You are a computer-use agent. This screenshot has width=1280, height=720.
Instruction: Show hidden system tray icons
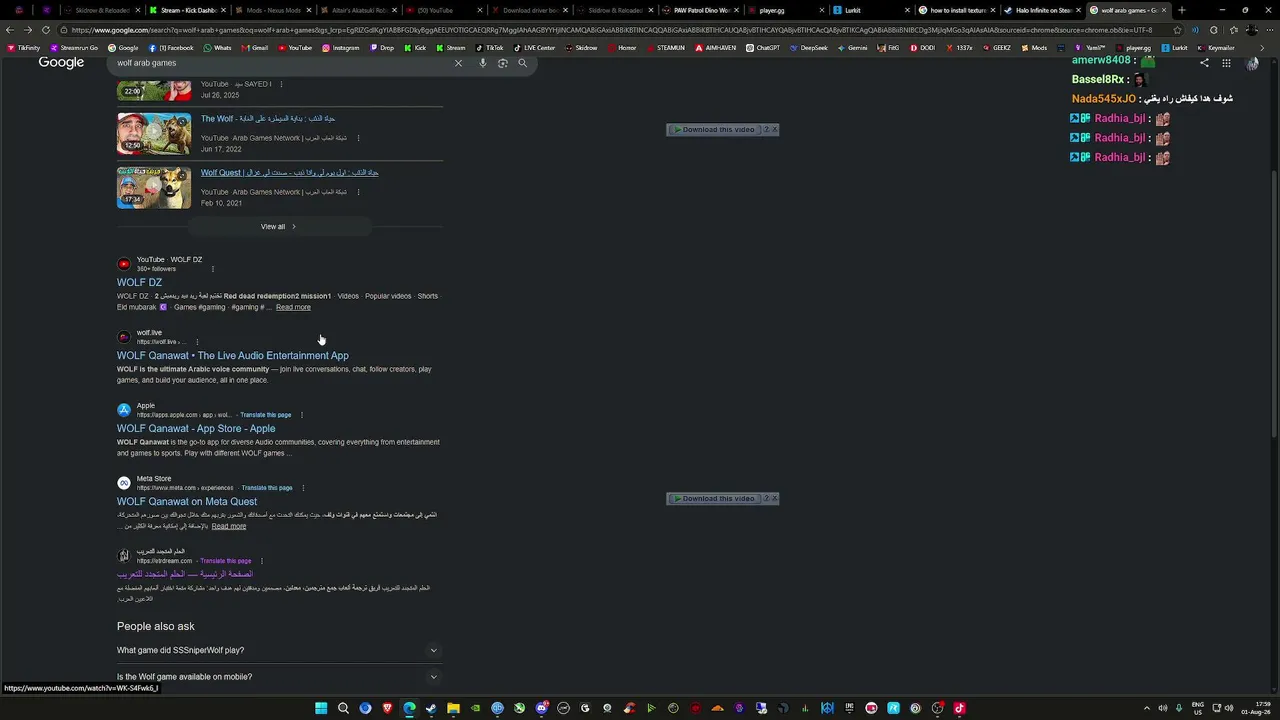1147,708
